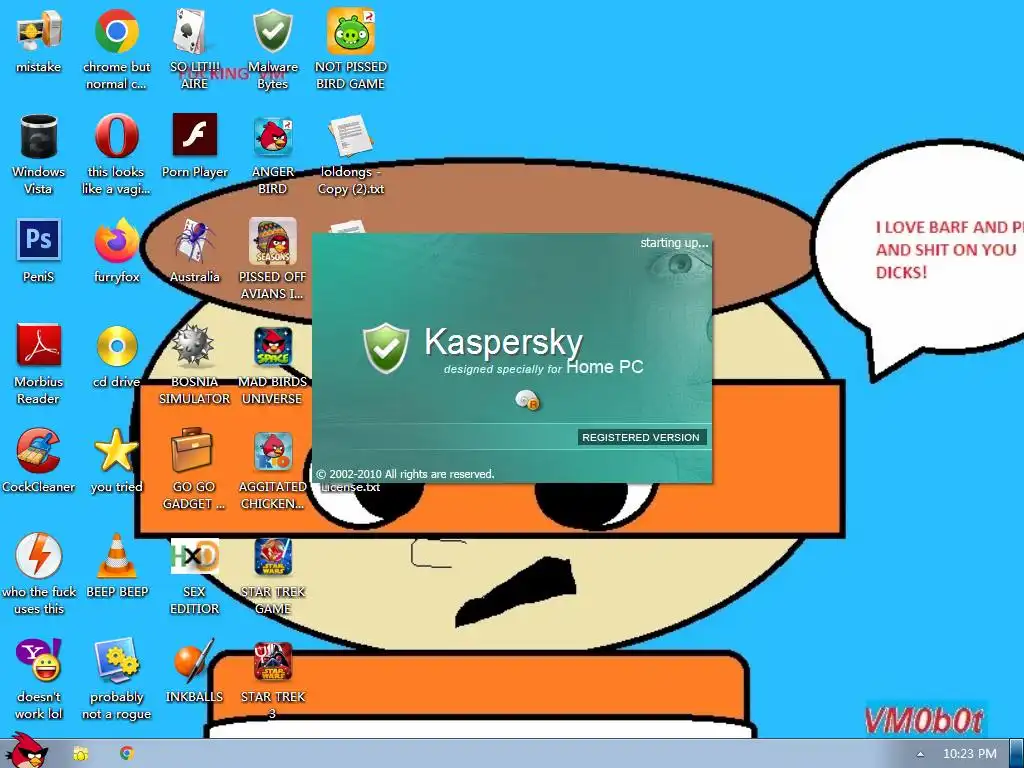The image size is (1024, 768).
Task: Select the 'loldongs - Copy (2).txt' file
Action: pos(351,136)
